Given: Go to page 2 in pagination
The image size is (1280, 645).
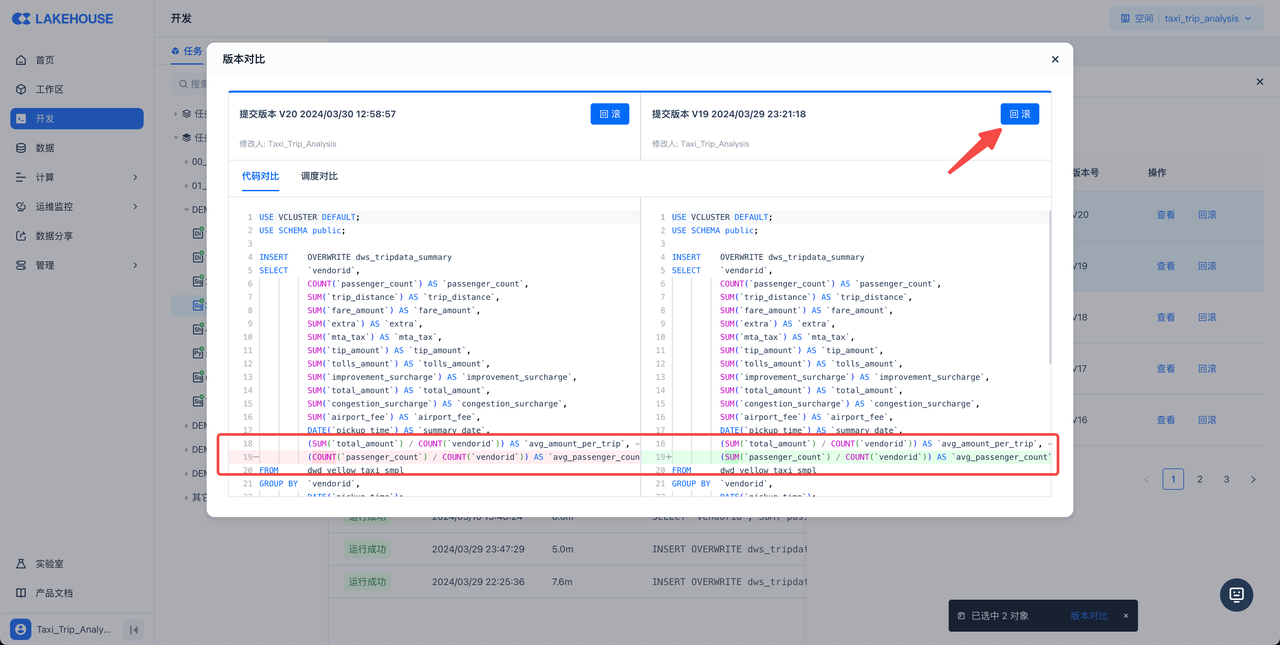Looking at the screenshot, I should click(1200, 480).
